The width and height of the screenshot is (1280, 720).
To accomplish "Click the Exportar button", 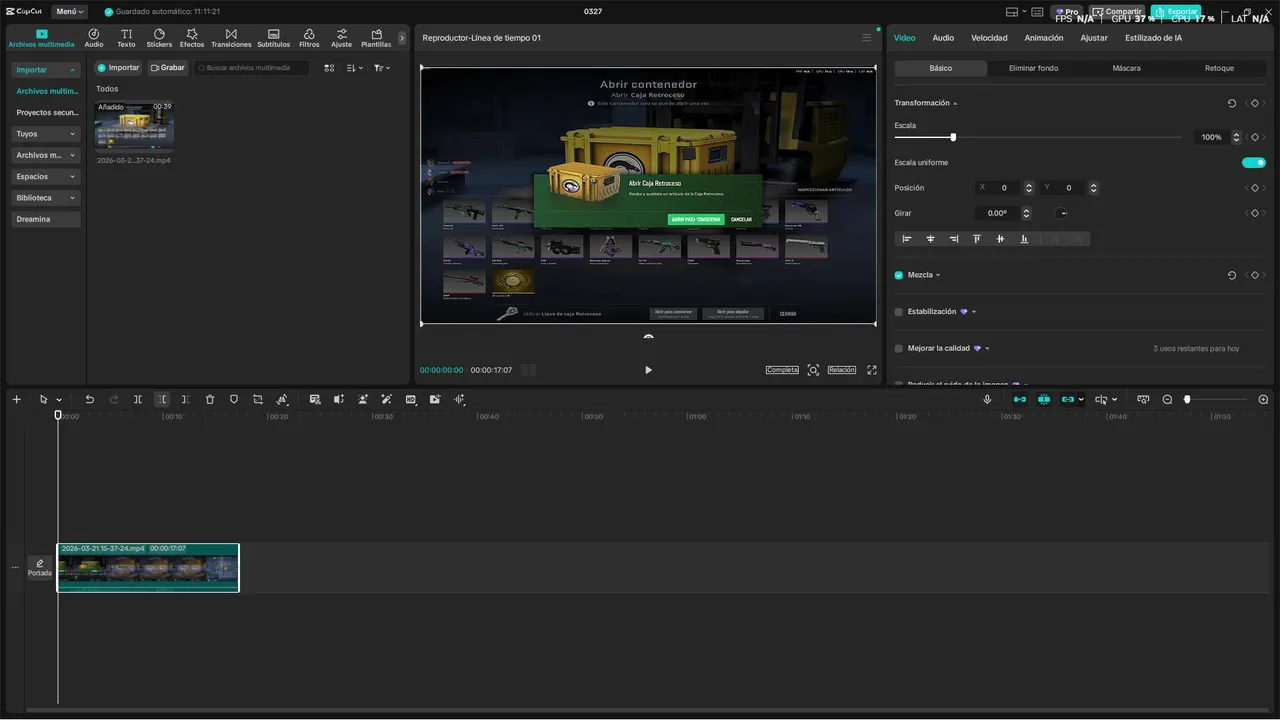I will pos(1176,12).
